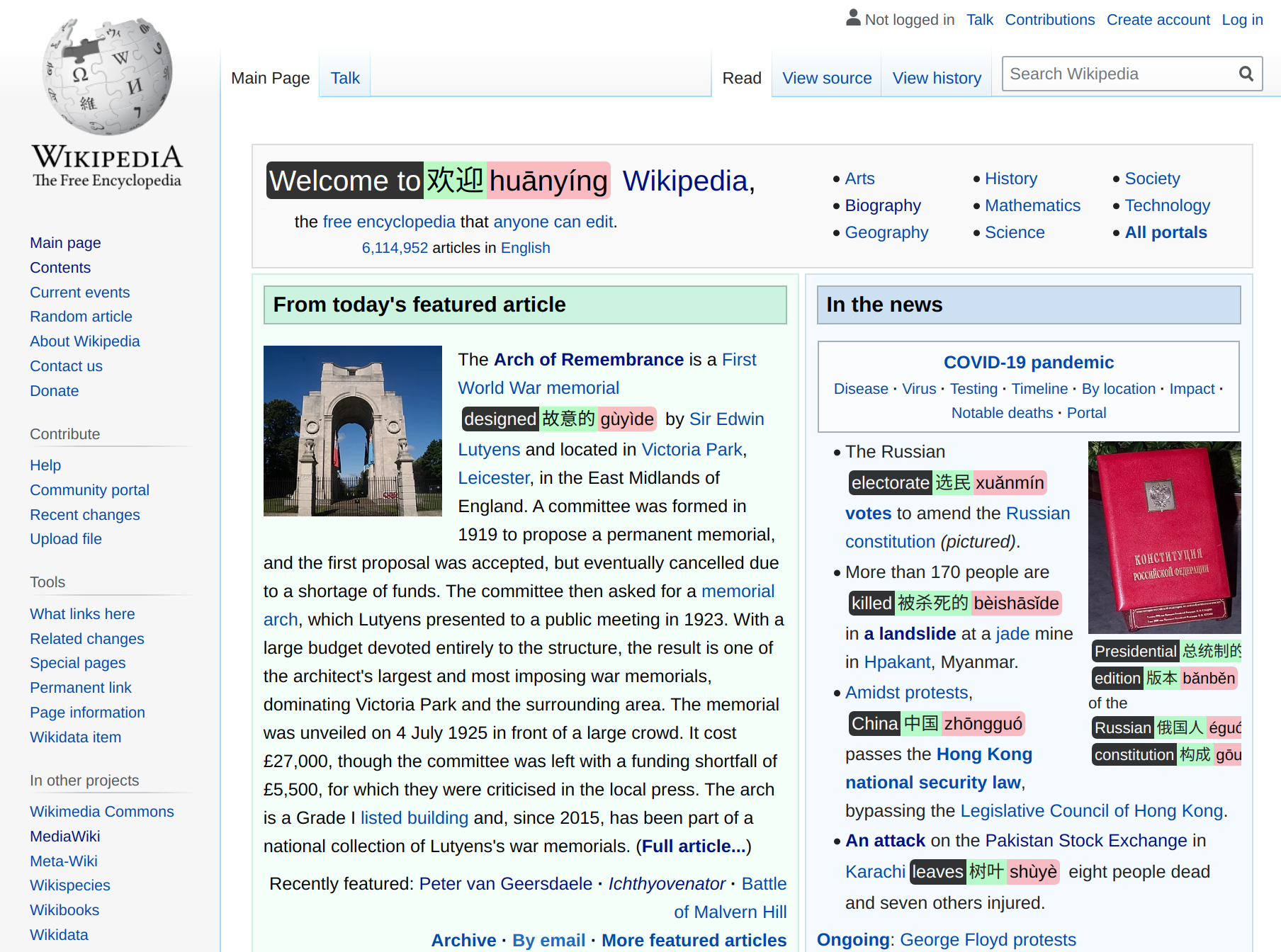Visit Wikimedia Commons project link
This screenshot has height=952, width=1281.
click(101, 812)
